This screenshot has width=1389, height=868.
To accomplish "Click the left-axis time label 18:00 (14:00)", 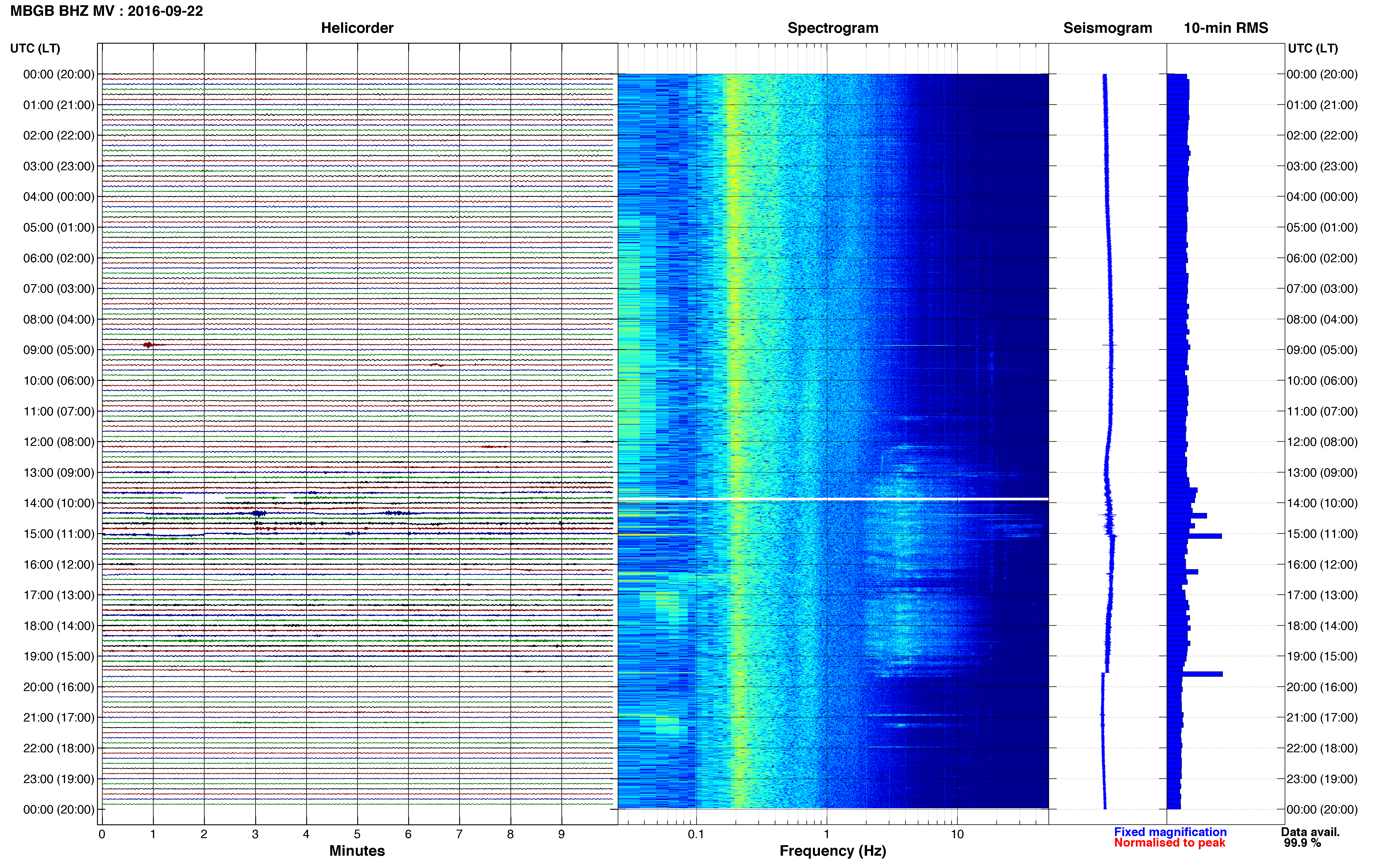I will pyautogui.click(x=59, y=626).
